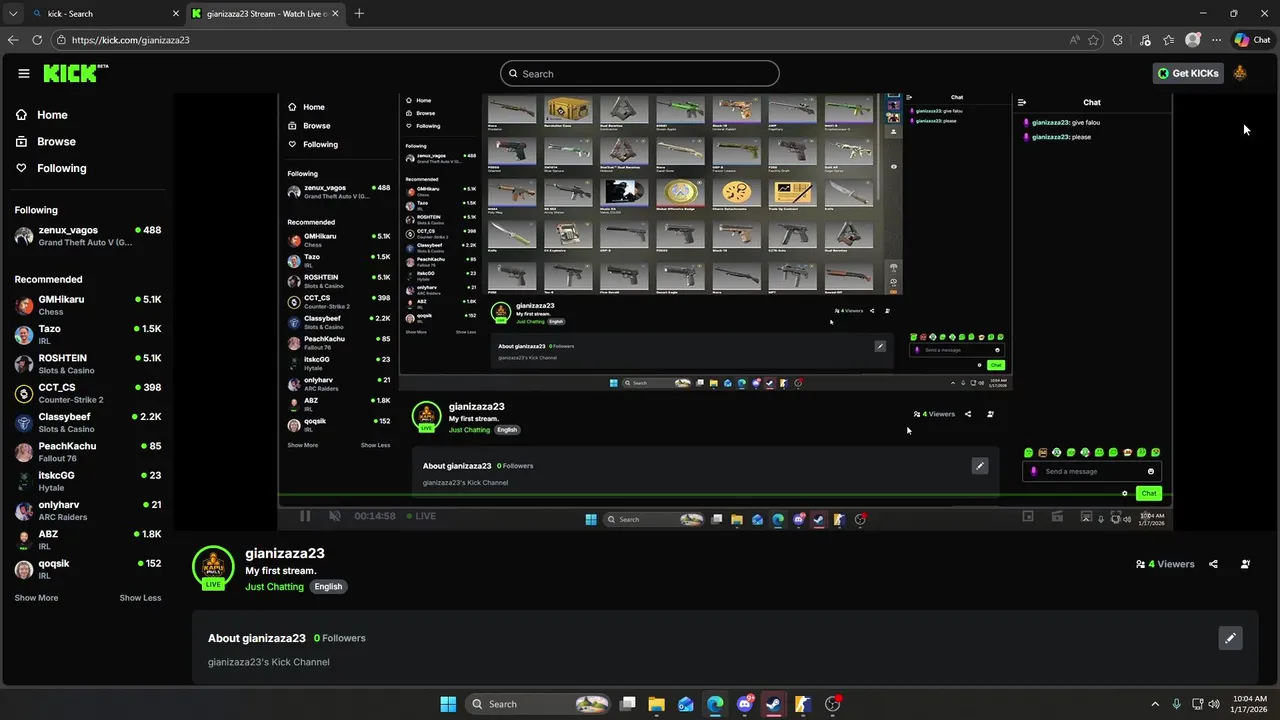Click the user-settings icon right of the share icon
This screenshot has height=720, width=1280.
pos(1245,564)
